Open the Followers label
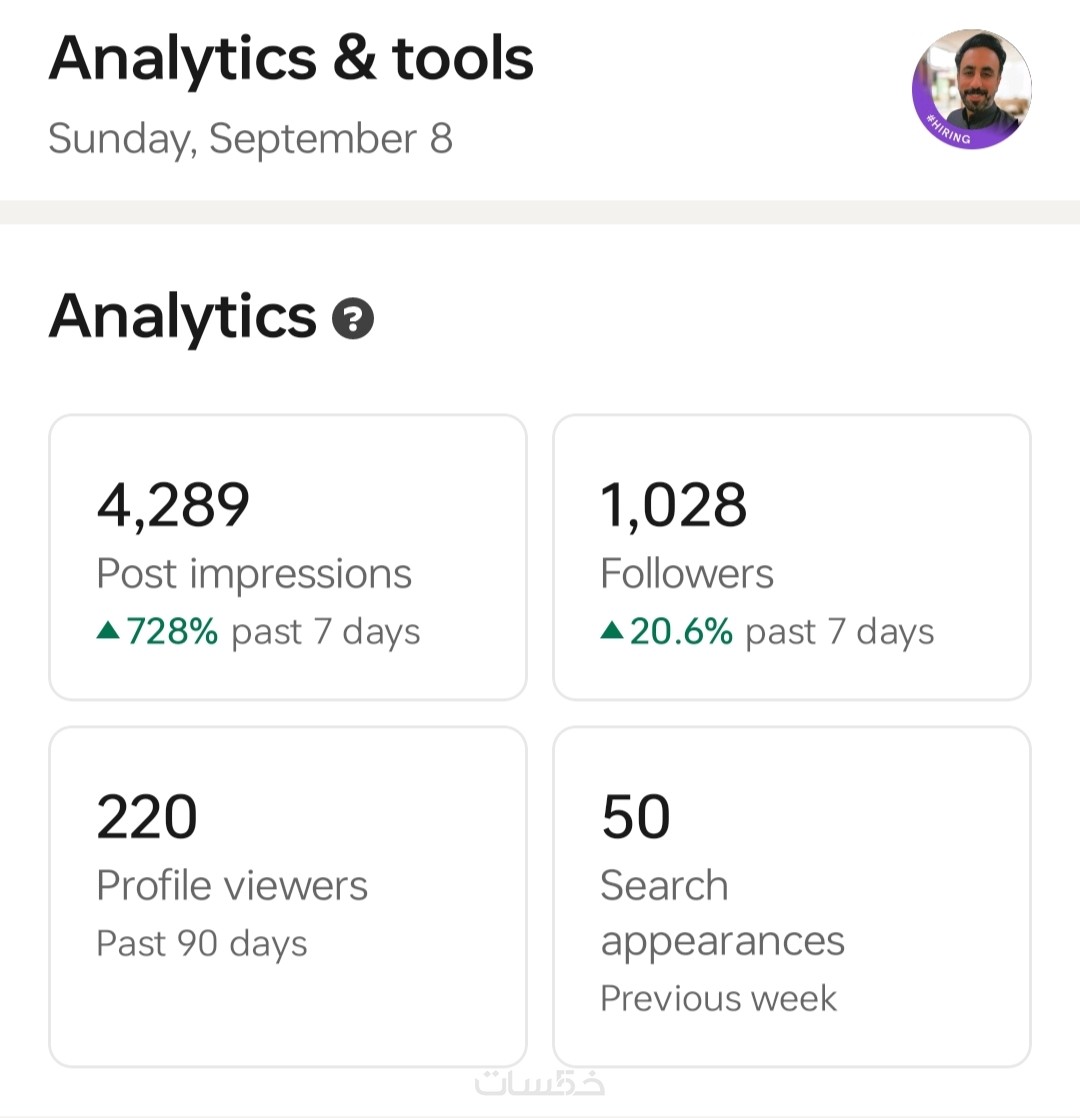 (687, 574)
